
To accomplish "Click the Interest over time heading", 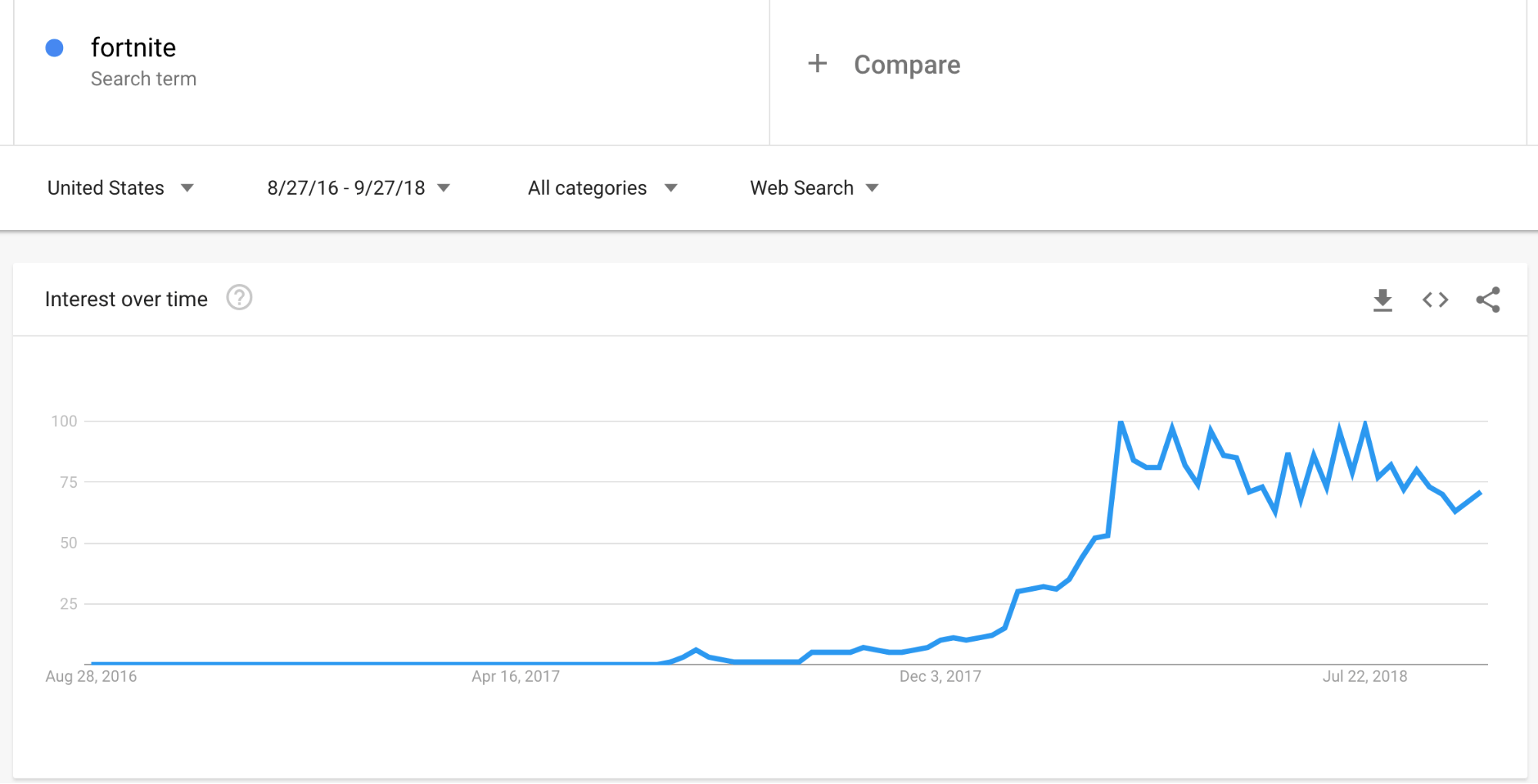I will [x=126, y=299].
